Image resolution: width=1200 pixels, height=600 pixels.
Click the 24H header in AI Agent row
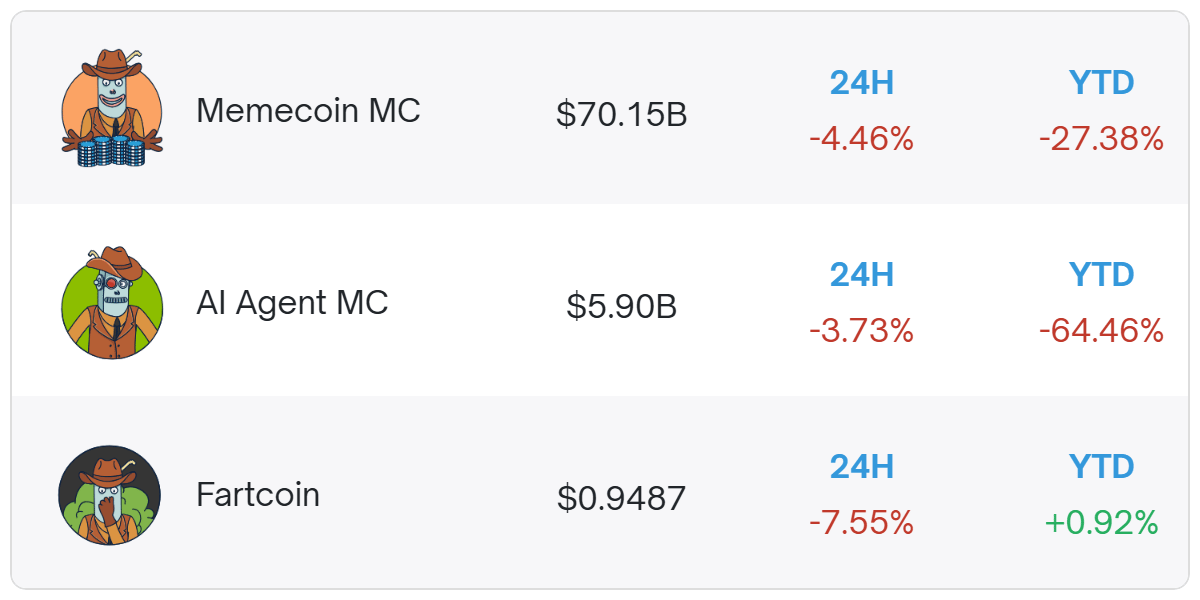861,275
